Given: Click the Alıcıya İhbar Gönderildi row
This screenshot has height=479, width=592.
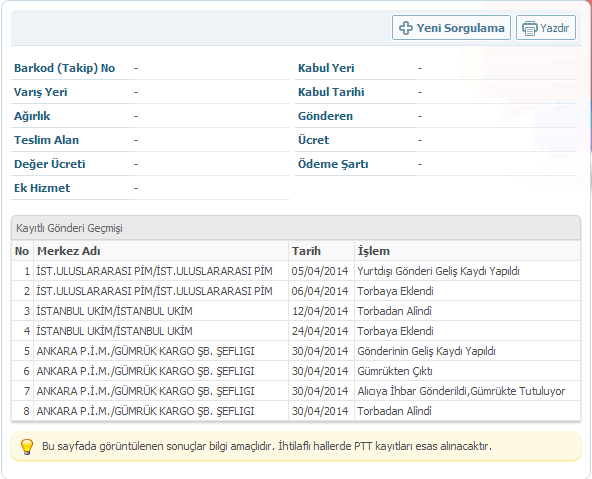Looking at the screenshot, I should (296, 391).
